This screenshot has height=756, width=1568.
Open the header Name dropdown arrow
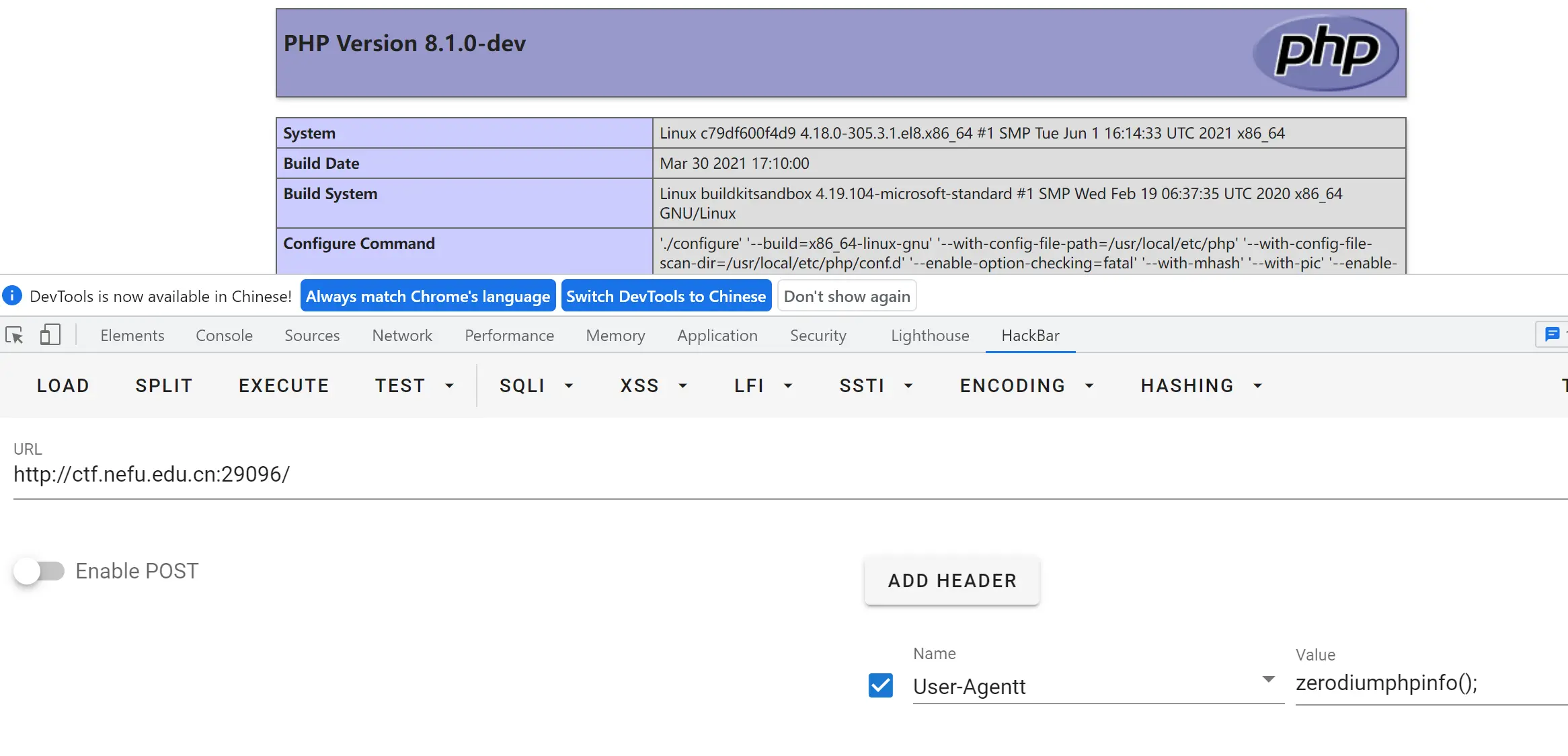tap(1268, 679)
